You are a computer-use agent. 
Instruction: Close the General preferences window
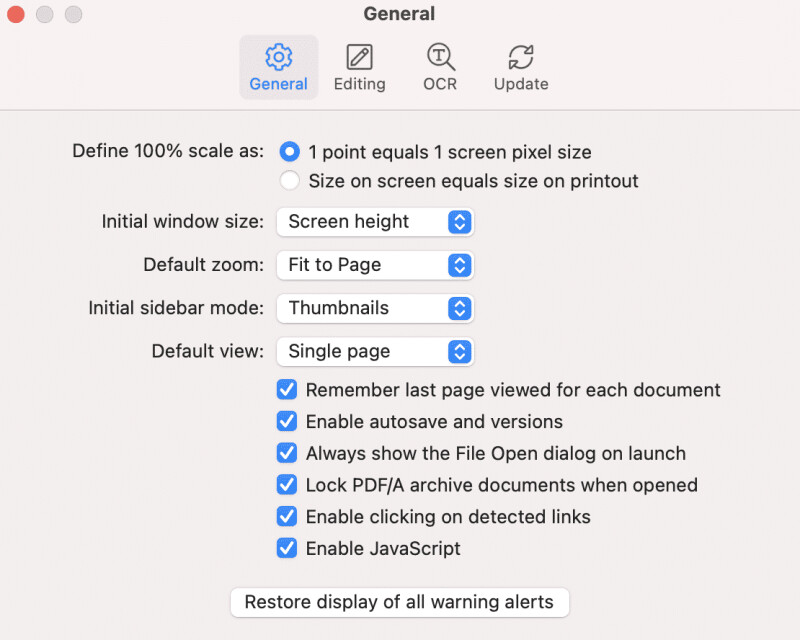tap(15, 15)
